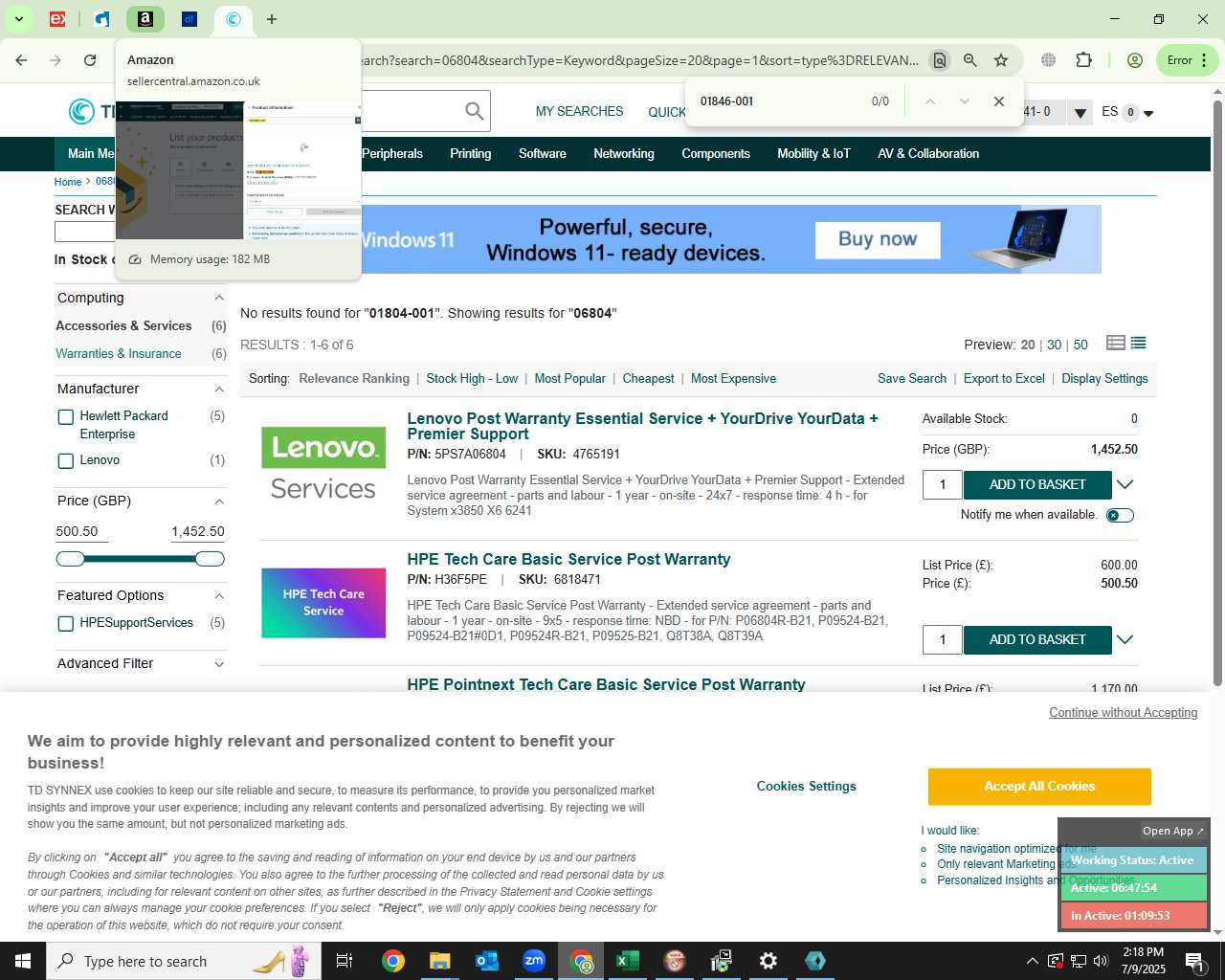Open the Windows Start menu
This screenshot has height=980, width=1225.
[23, 961]
